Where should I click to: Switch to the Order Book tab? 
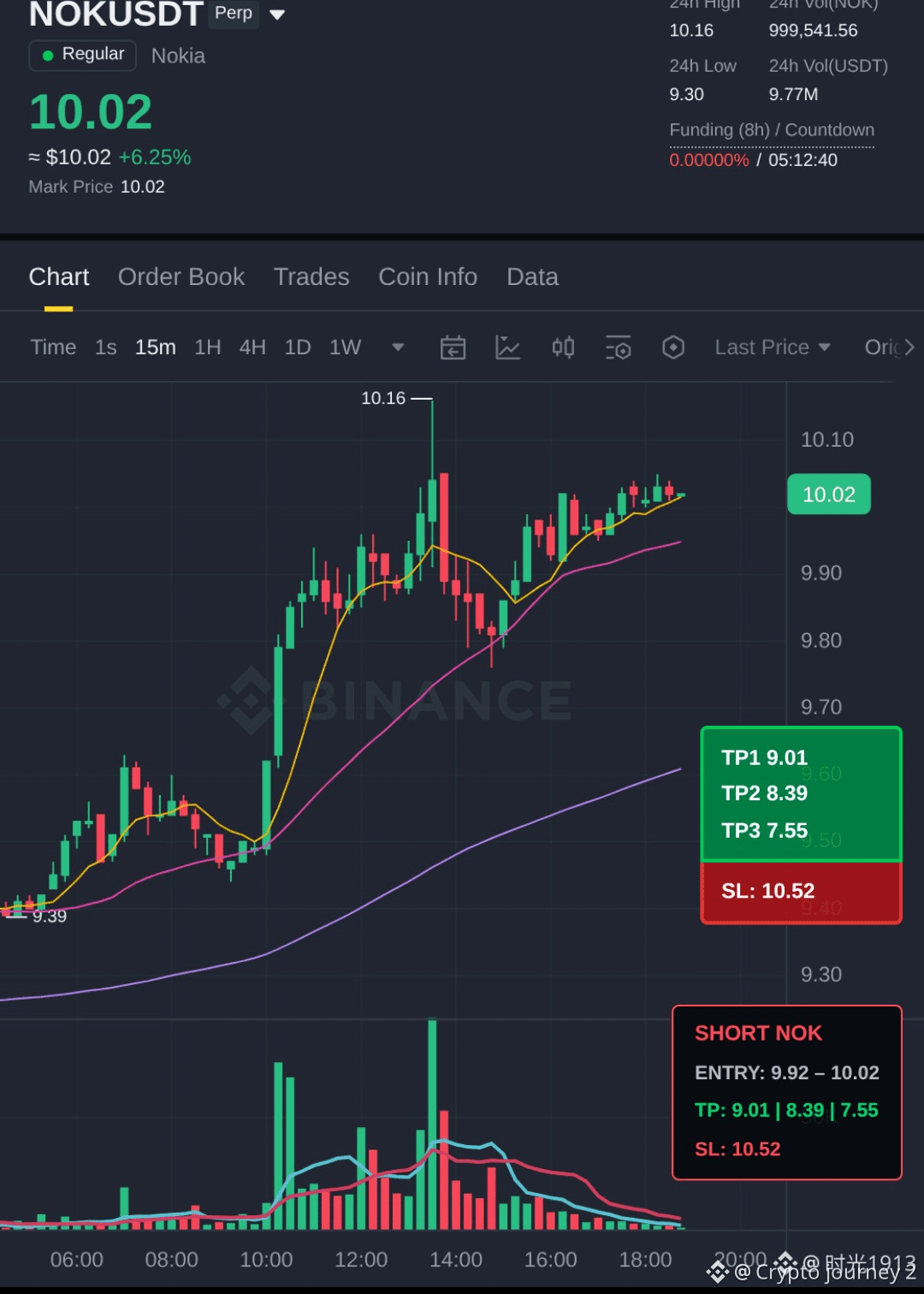pos(181,277)
